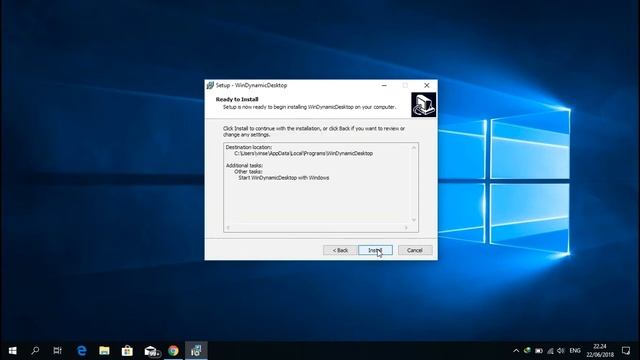This screenshot has width=640, height=360.
Task: Cancel the WinDynamicDesktop setup
Action: pyautogui.click(x=415, y=250)
